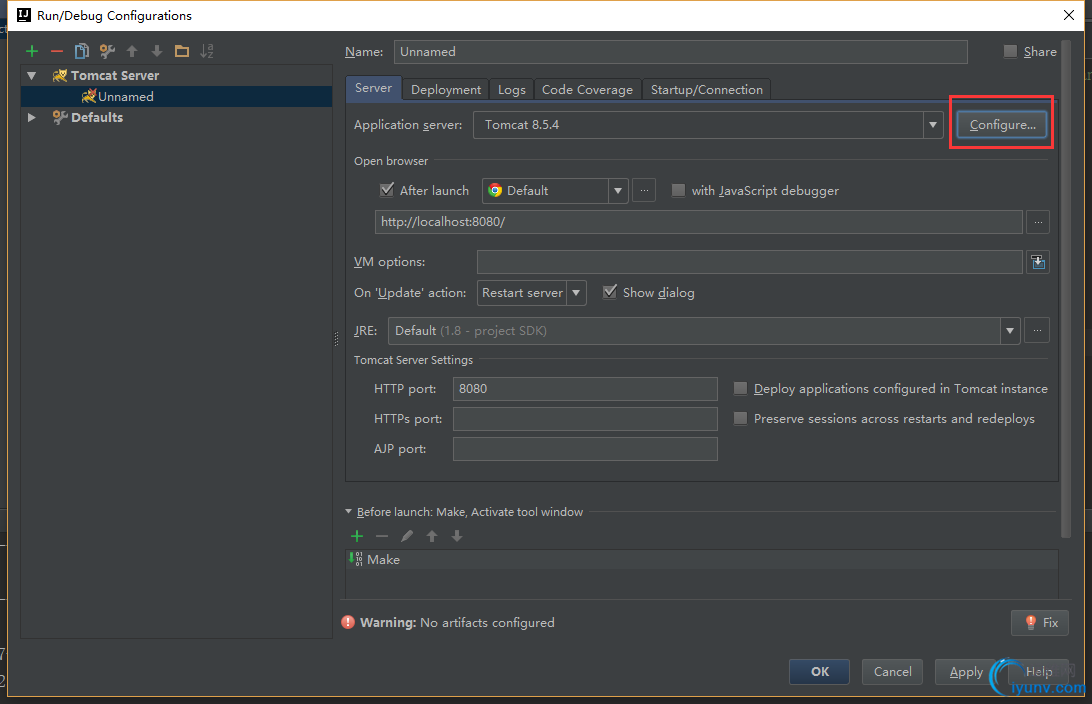Collapse the Before launch section
This screenshot has height=704, width=1092.
(348, 512)
